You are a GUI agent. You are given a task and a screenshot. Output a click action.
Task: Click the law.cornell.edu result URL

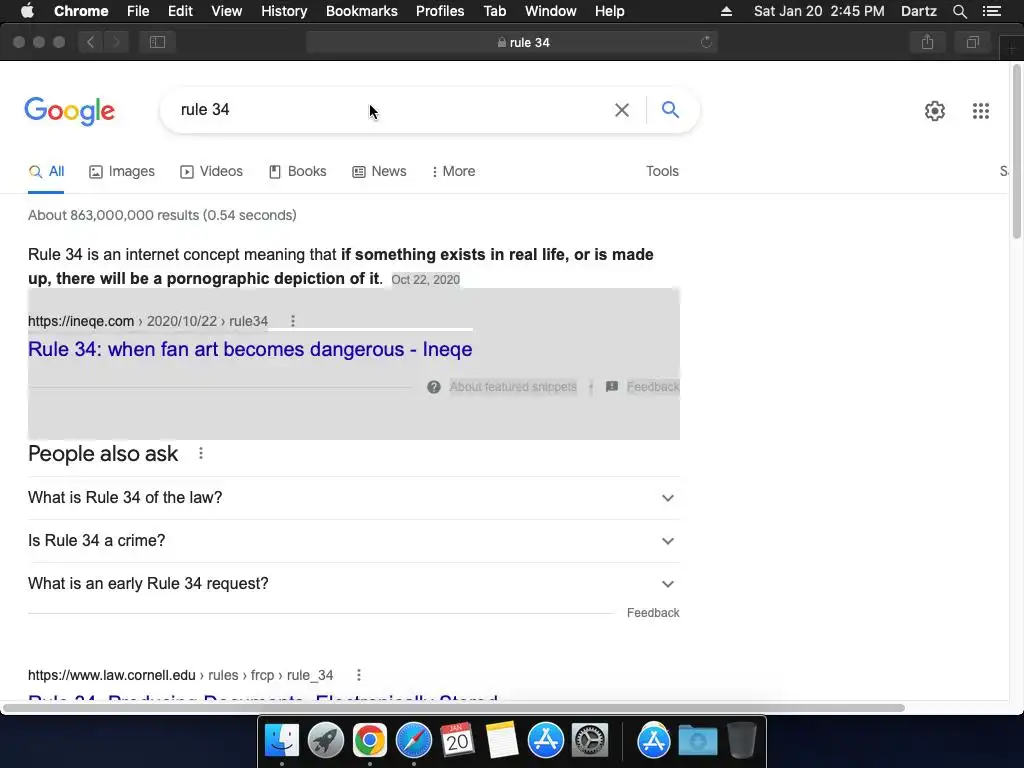(x=180, y=675)
